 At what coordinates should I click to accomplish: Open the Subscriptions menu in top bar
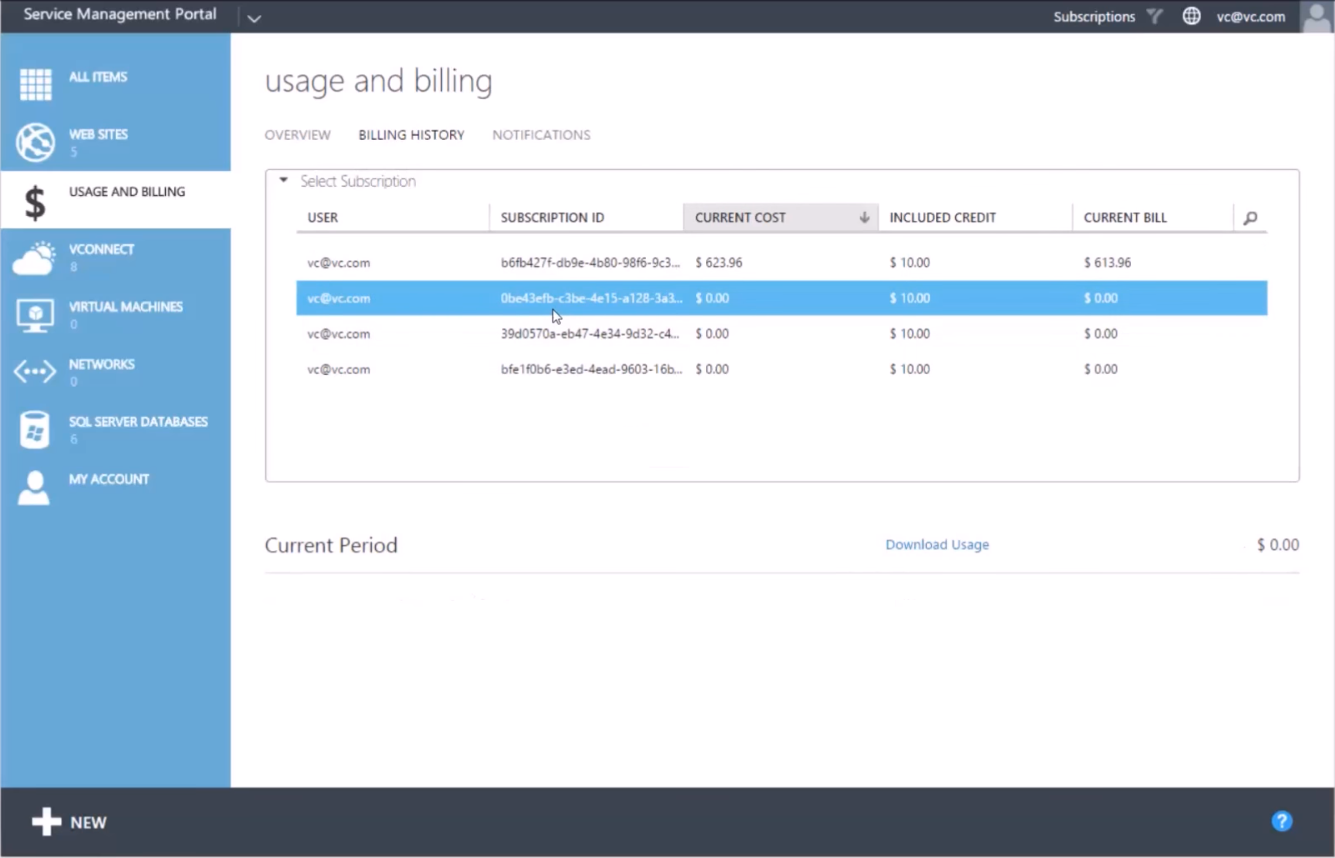1094,16
